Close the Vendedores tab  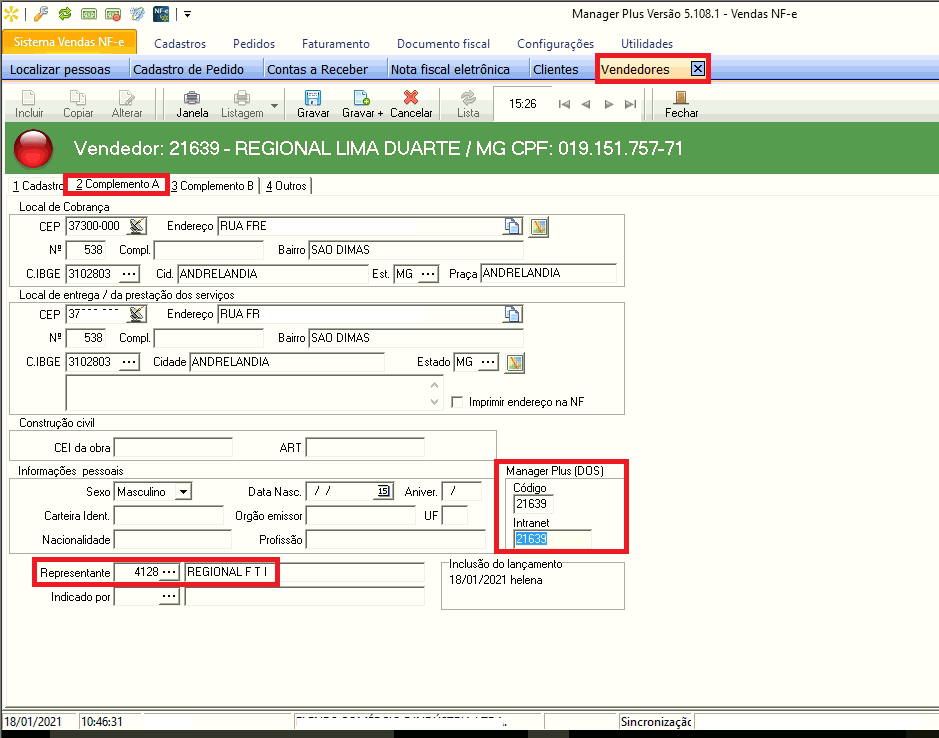pos(698,69)
